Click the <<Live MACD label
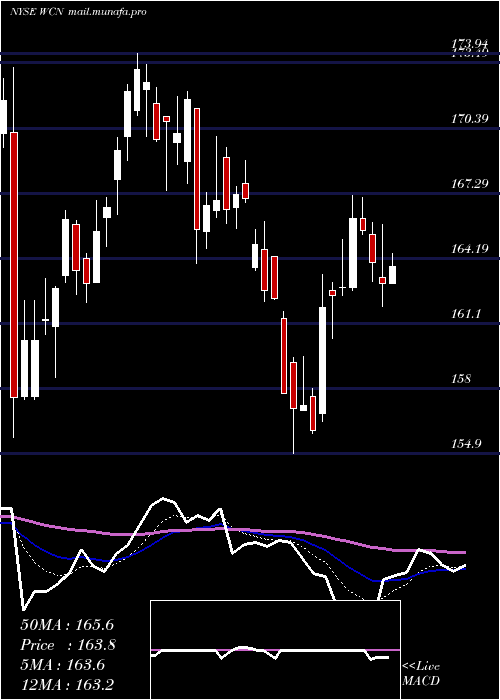 pos(421,673)
